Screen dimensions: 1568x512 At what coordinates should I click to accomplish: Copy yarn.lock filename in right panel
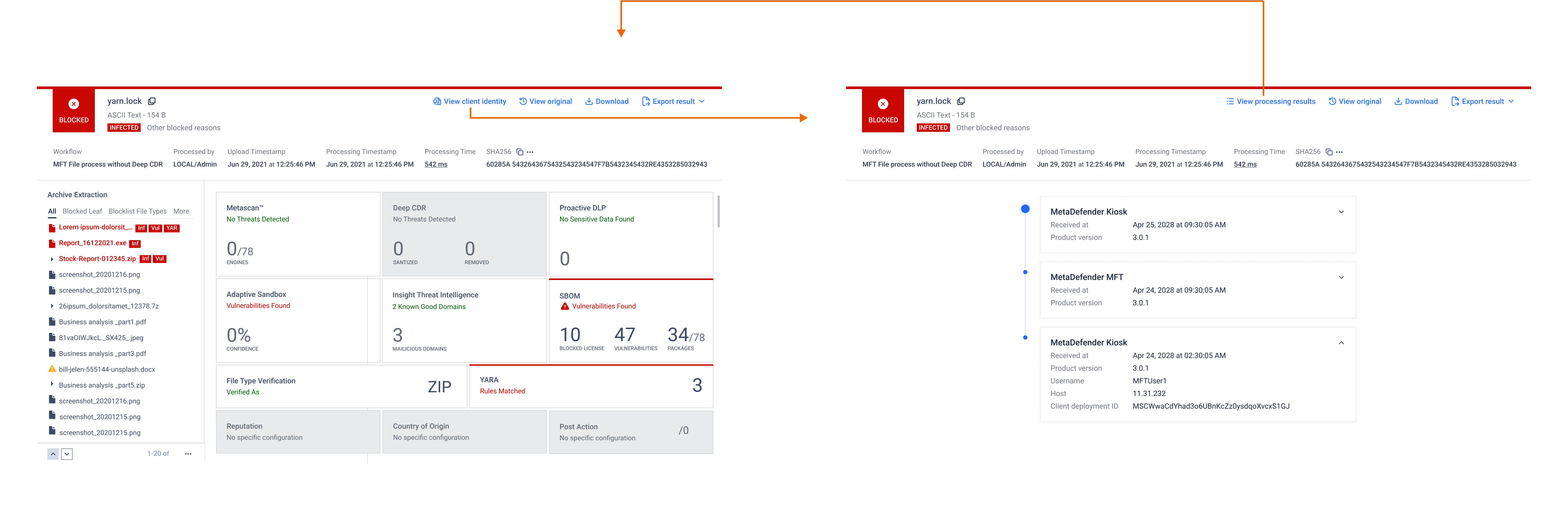961,101
